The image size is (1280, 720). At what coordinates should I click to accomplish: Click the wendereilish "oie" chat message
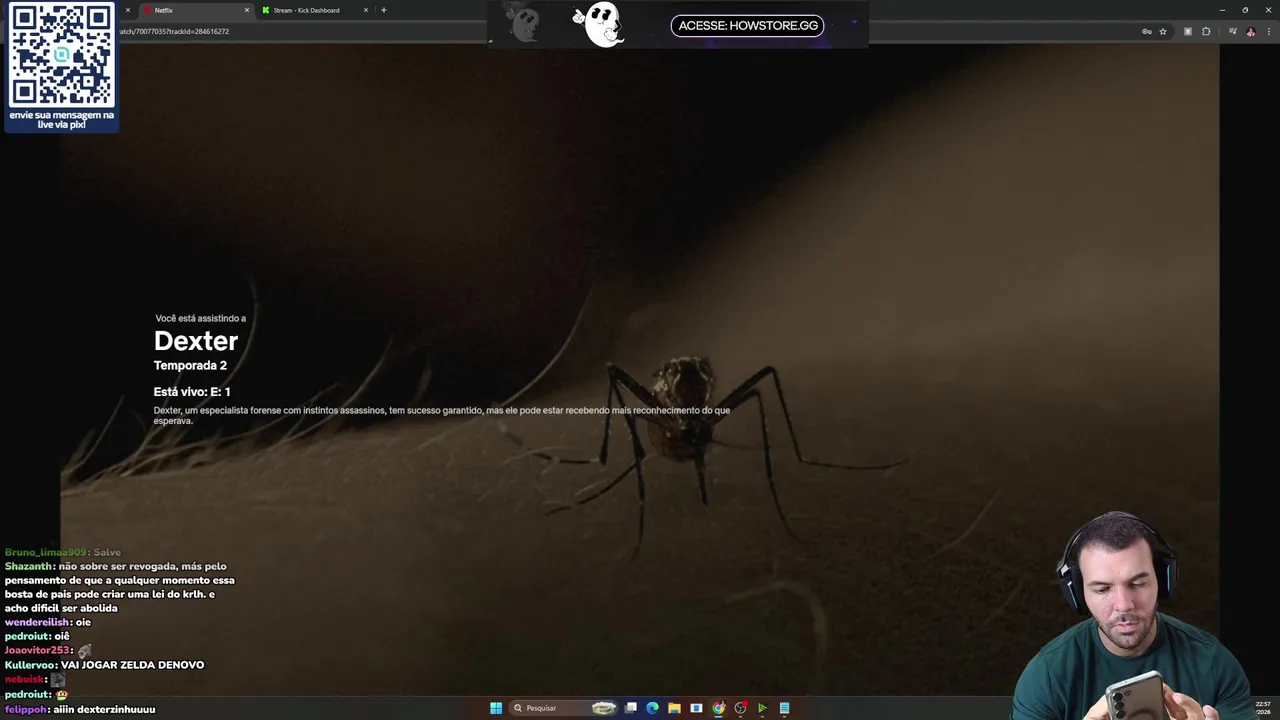[47, 622]
